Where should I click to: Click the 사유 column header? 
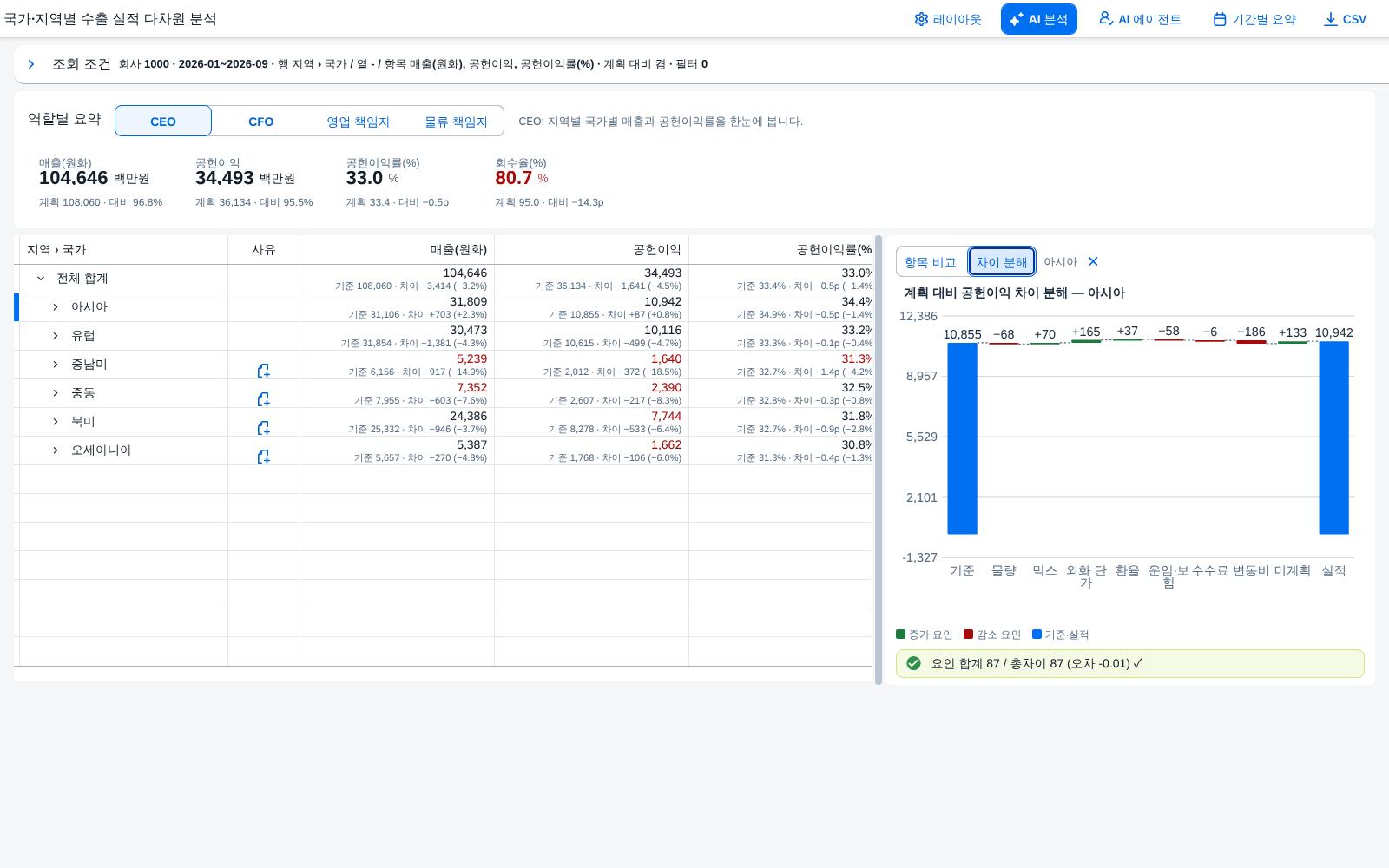click(x=264, y=250)
